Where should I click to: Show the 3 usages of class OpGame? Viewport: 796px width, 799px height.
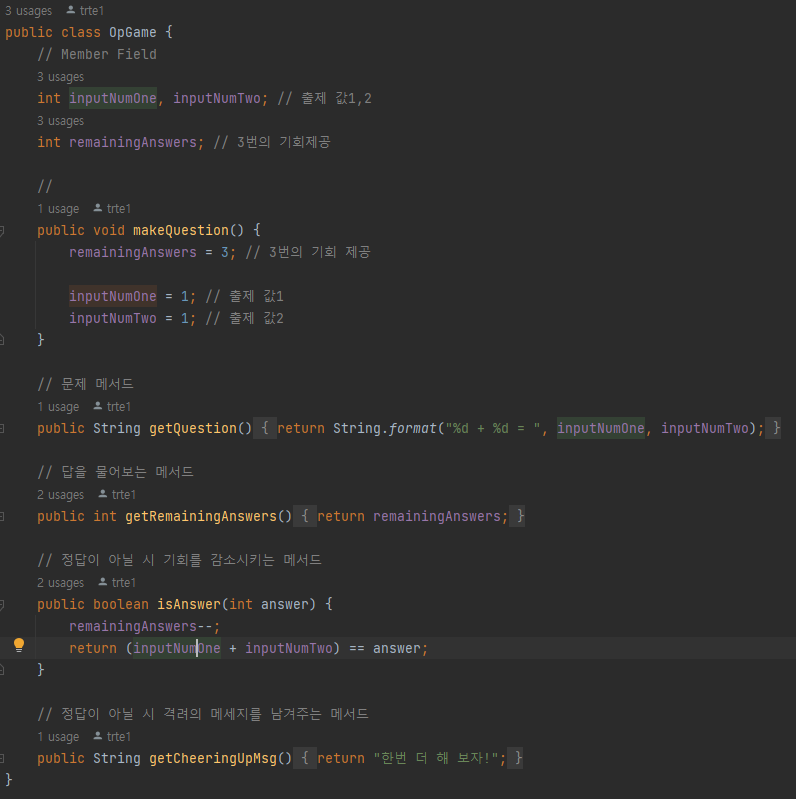29,11
